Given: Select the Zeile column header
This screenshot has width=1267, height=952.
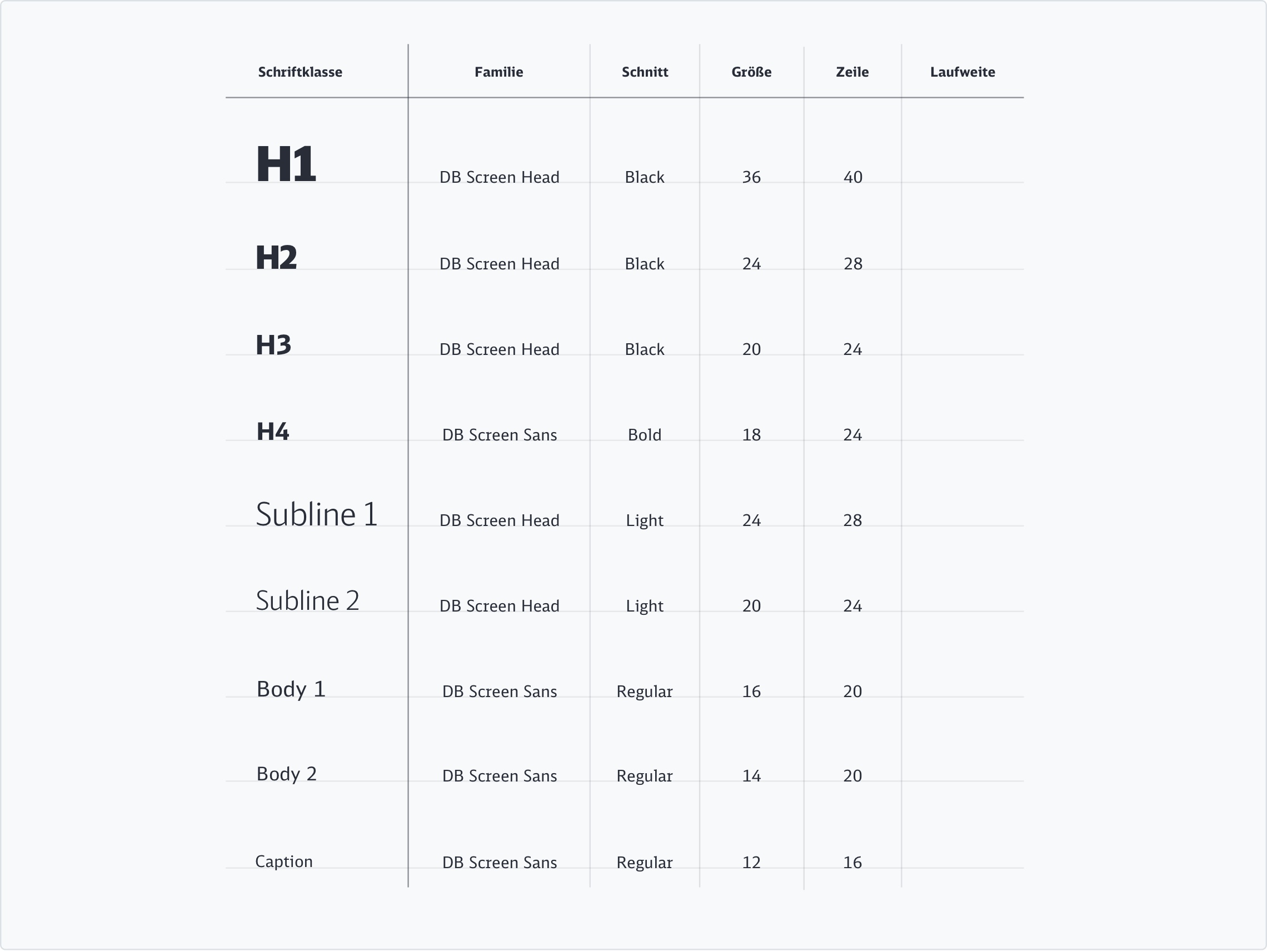Looking at the screenshot, I should pyautogui.click(x=852, y=72).
